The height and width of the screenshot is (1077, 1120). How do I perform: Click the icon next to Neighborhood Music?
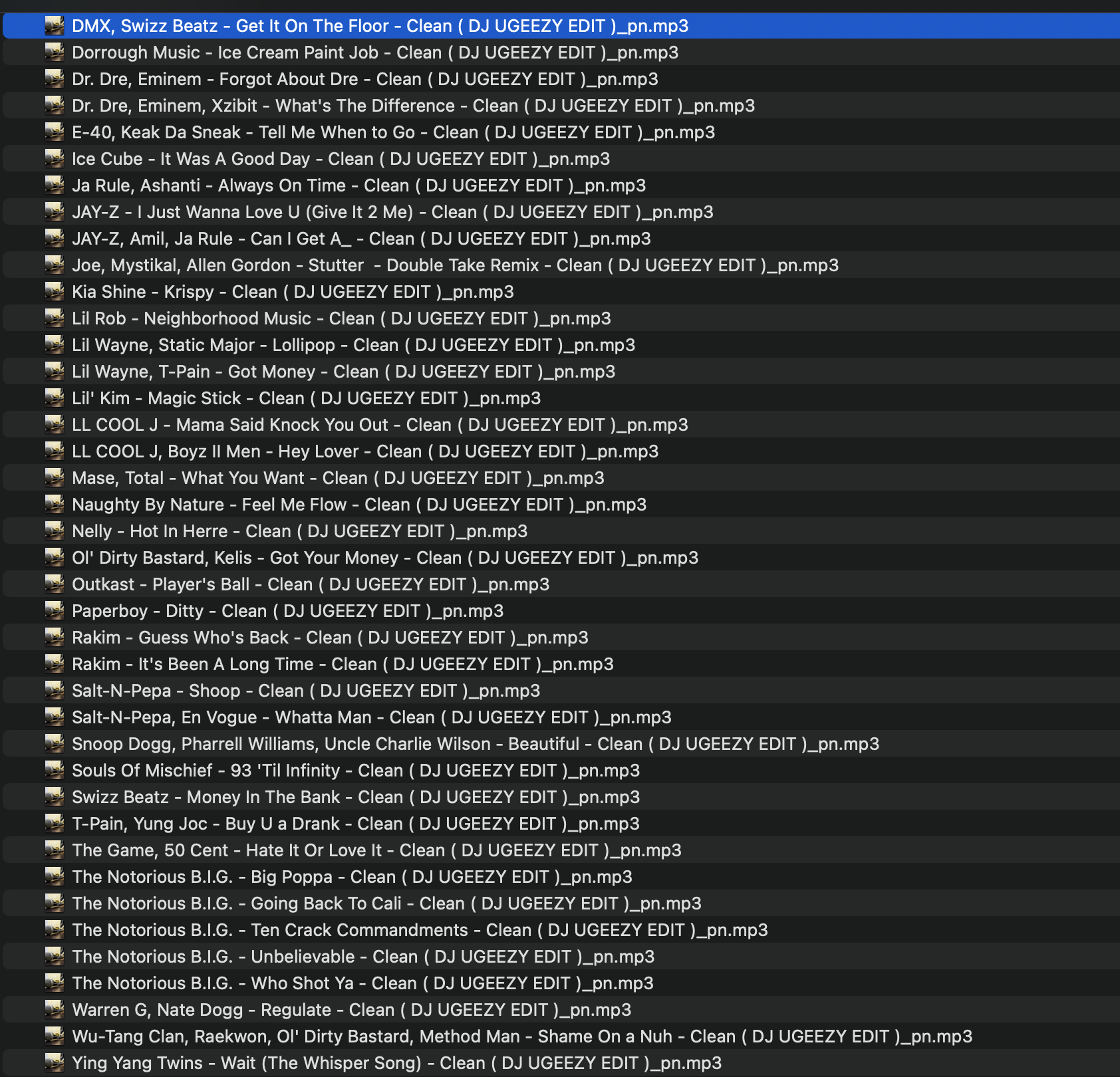pyautogui.click(x=55, y=318)
